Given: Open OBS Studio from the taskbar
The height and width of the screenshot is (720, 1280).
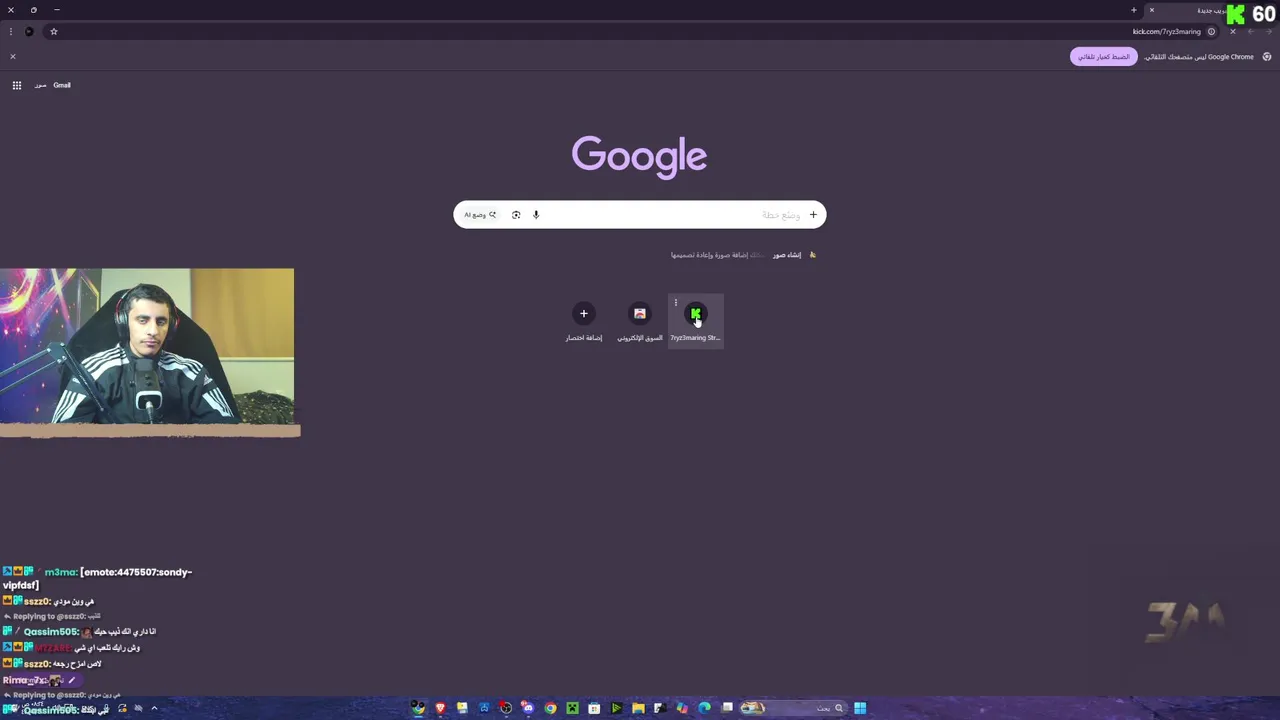Looking at the screenshot, I should [x=506, y=708].
